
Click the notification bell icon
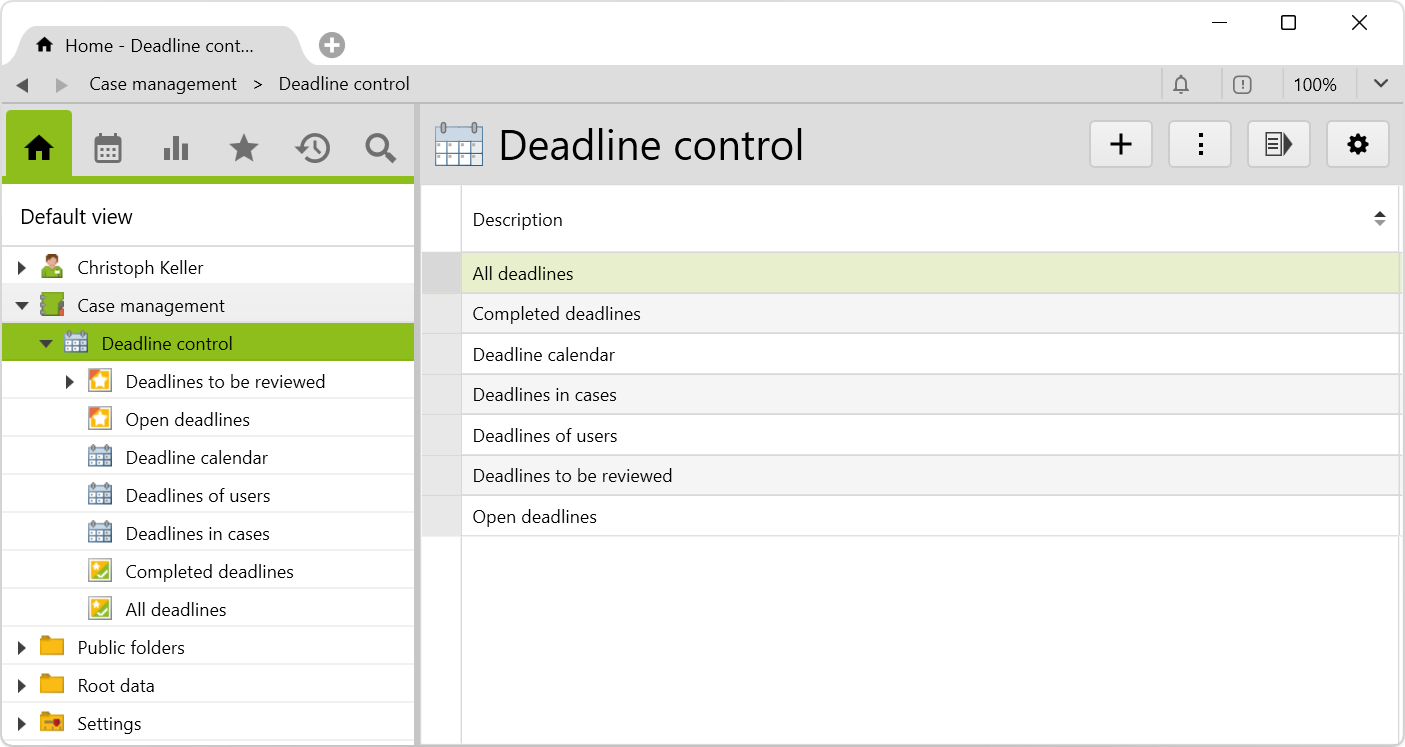1181,85
